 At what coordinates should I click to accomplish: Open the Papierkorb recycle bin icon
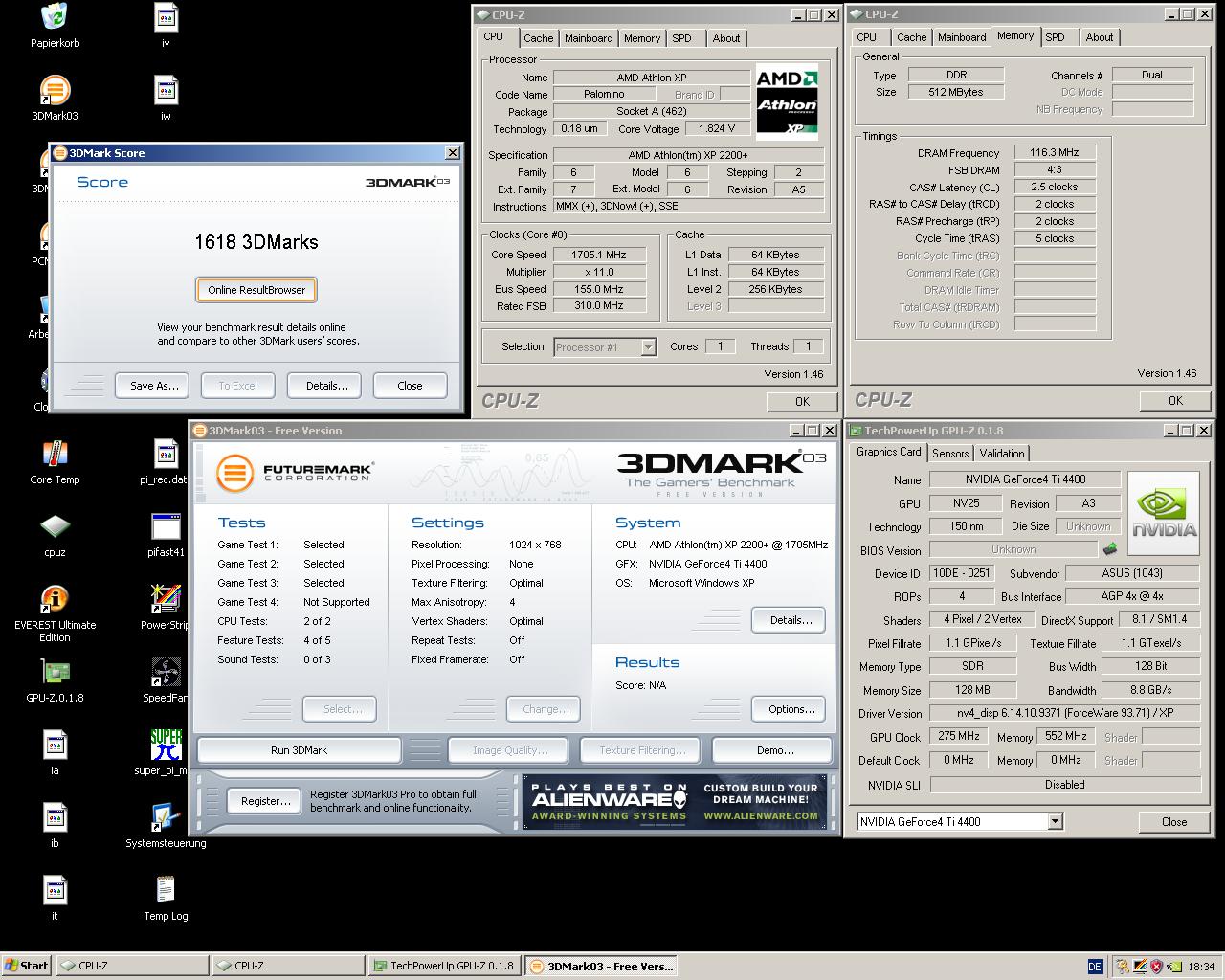click(x=55, y=17)
